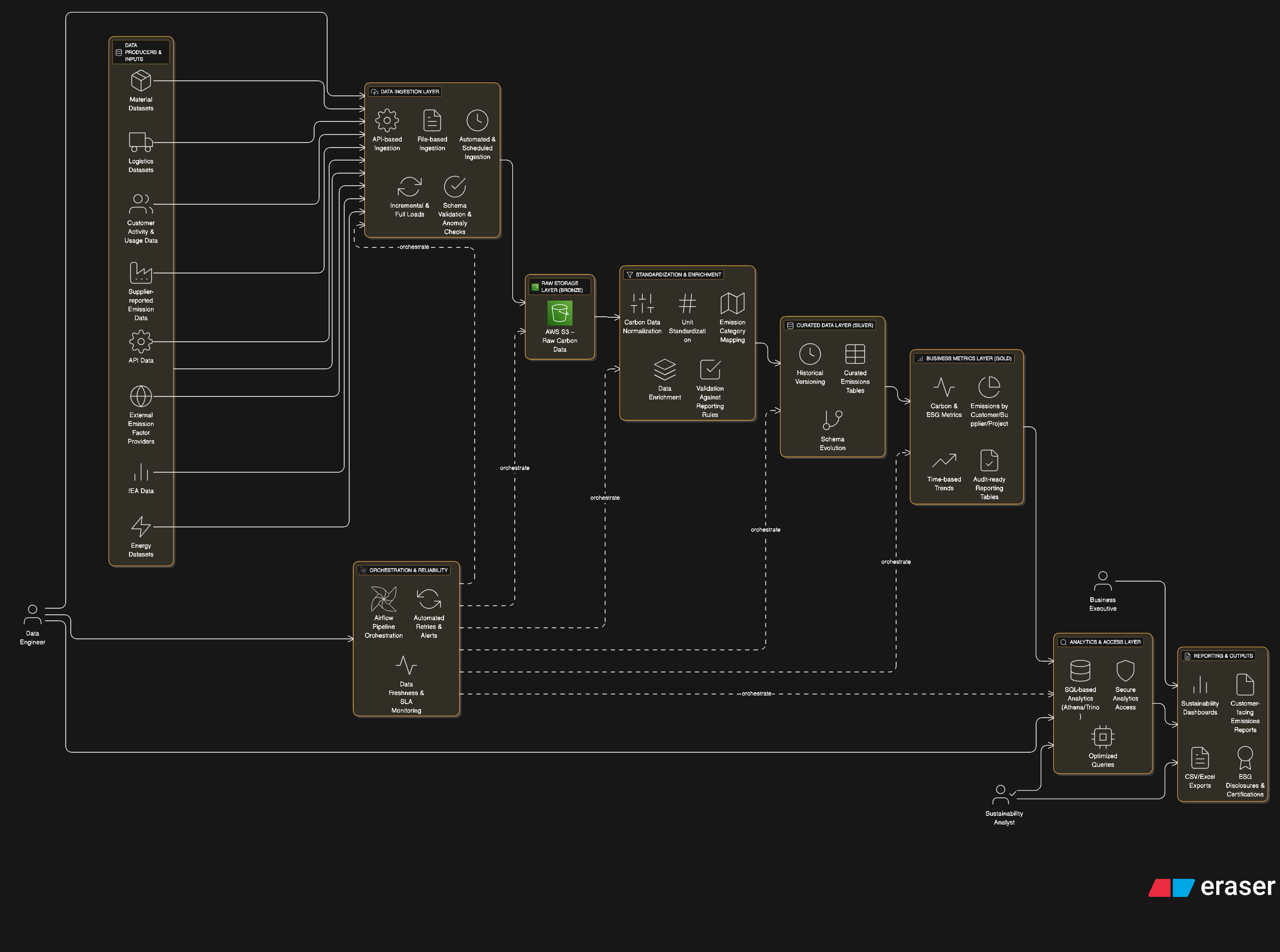Click the AWS S3 bucket icon
This screenshot has height=952, width=1280.
[559, 313]
